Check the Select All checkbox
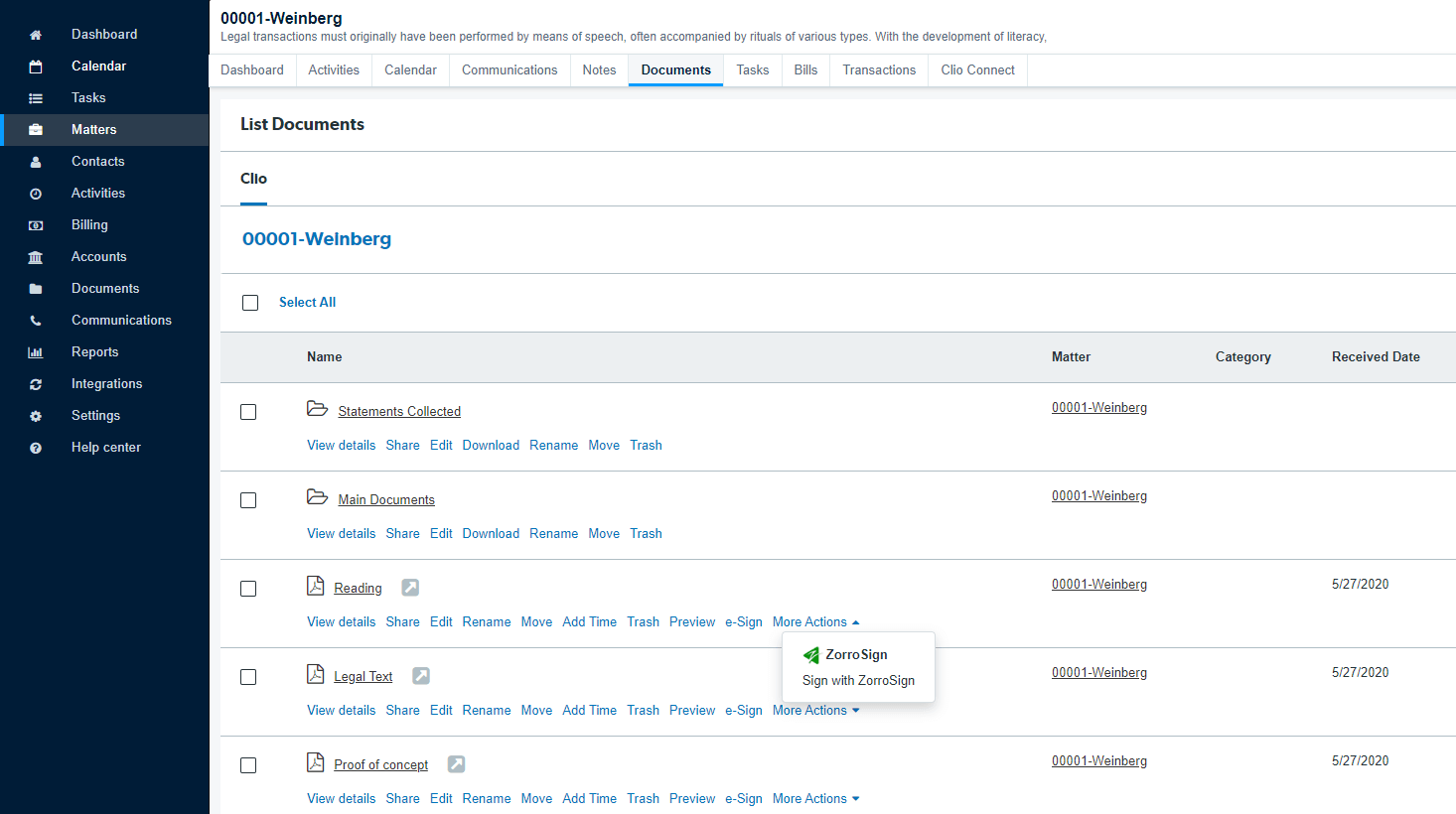 (250, 303)
